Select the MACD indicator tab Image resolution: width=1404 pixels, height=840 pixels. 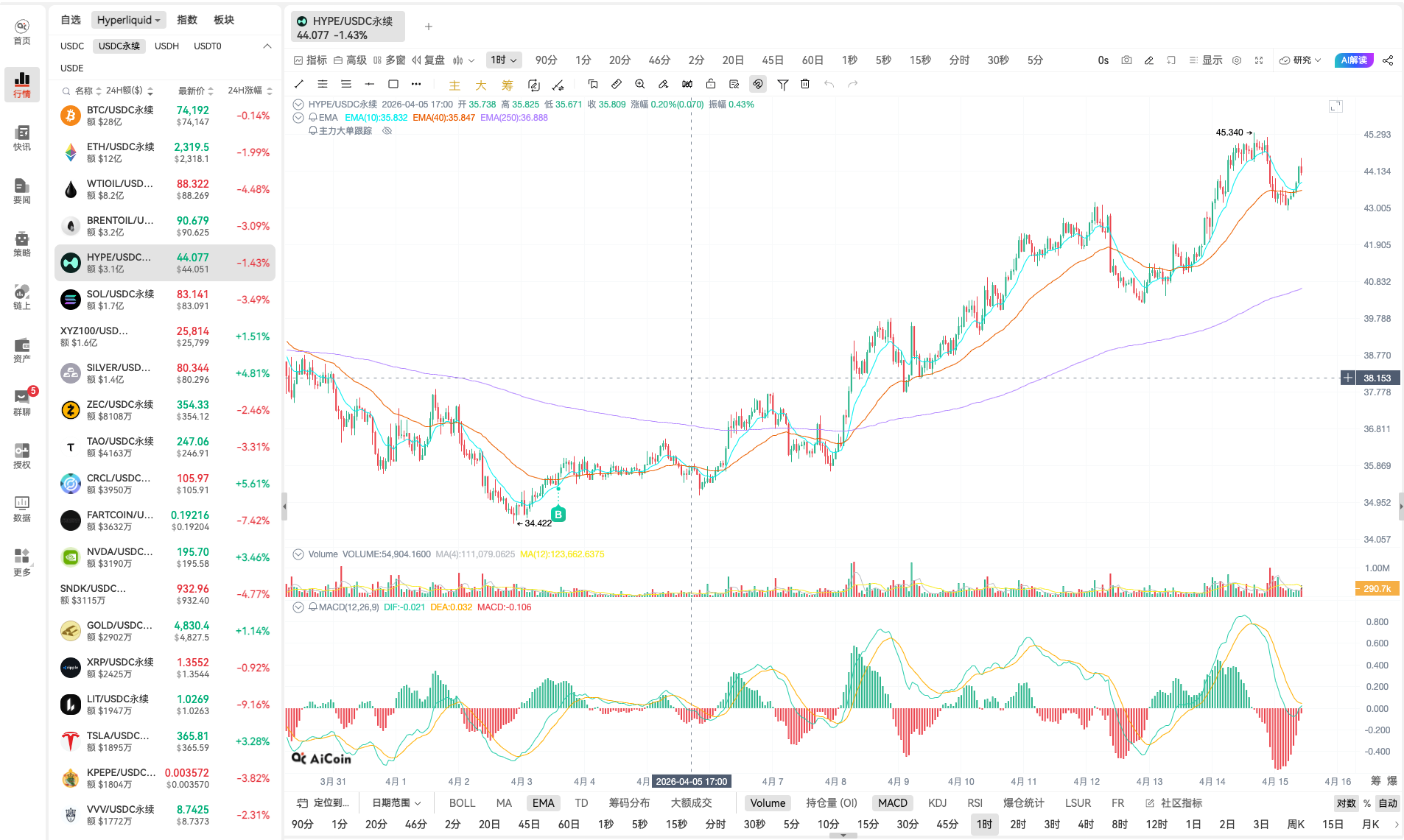[892, 803]
